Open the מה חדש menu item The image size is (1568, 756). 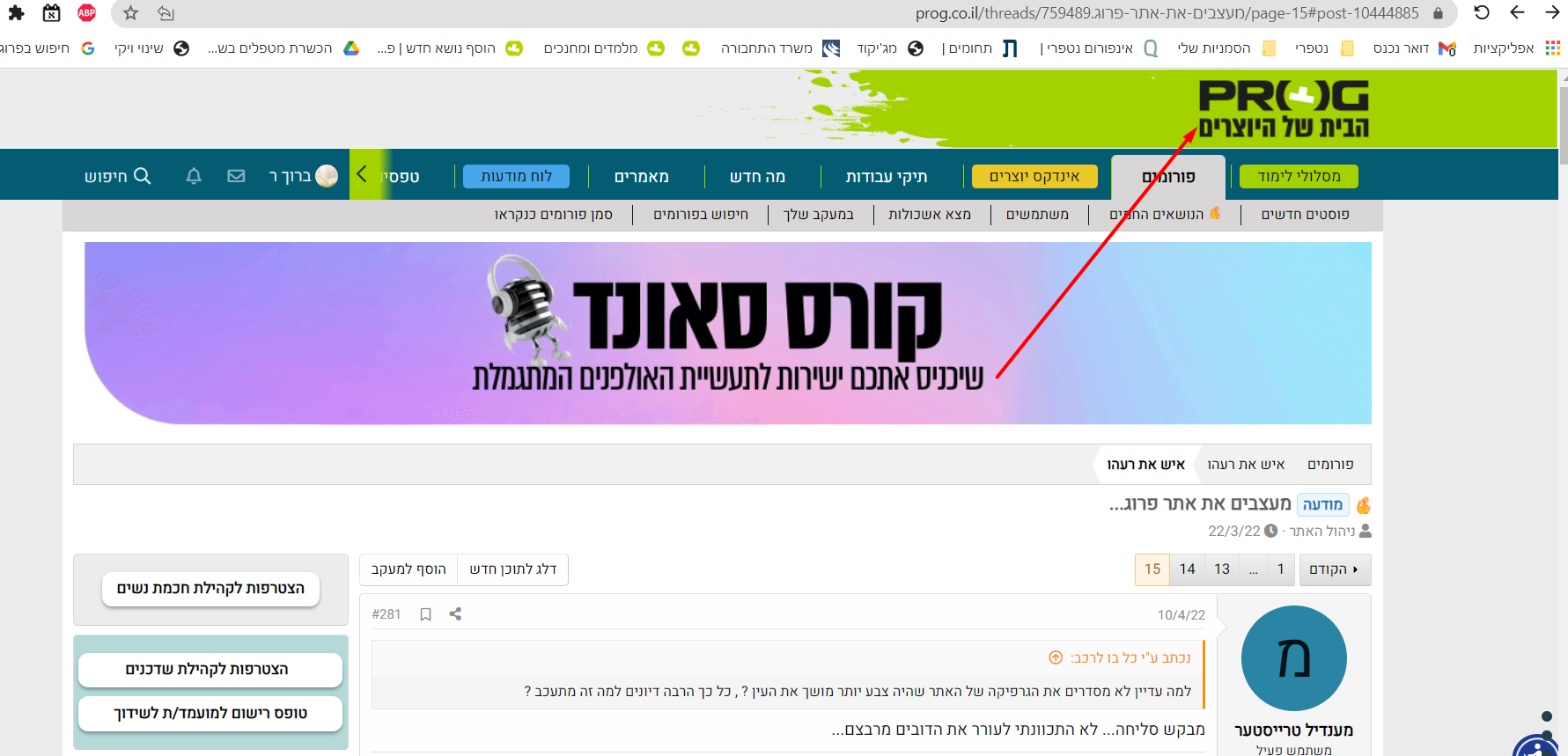click(757, 177)
